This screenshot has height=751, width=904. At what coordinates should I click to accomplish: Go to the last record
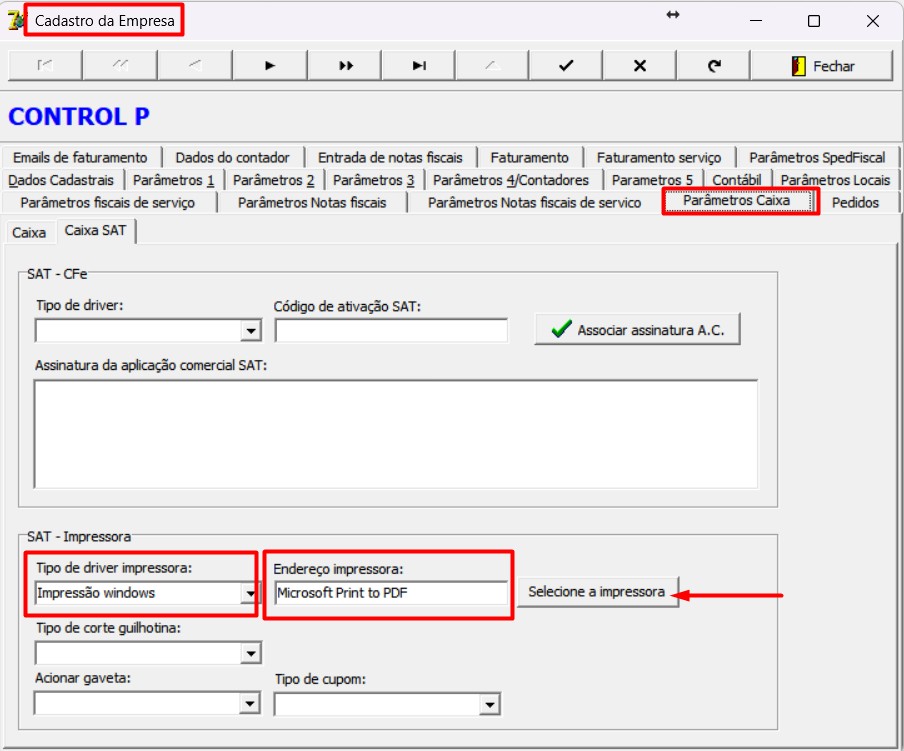[x=419, y=66]
